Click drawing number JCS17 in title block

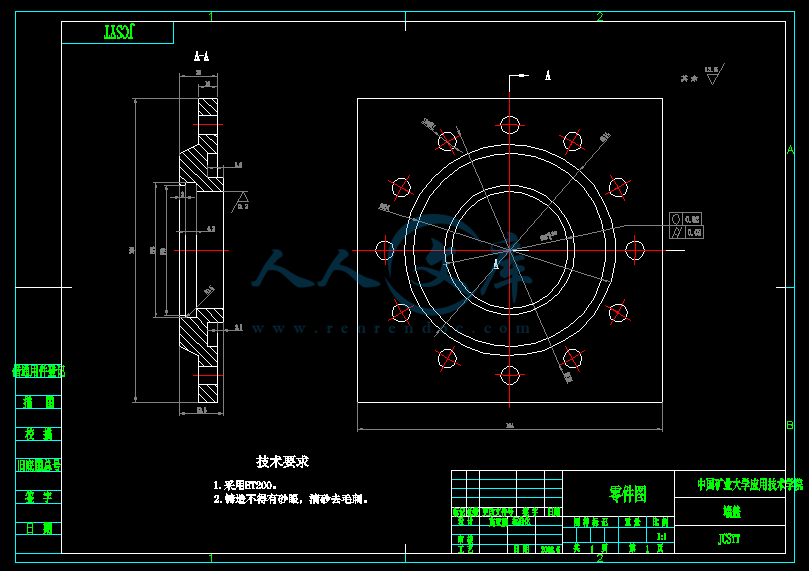(x=729, y=539)
